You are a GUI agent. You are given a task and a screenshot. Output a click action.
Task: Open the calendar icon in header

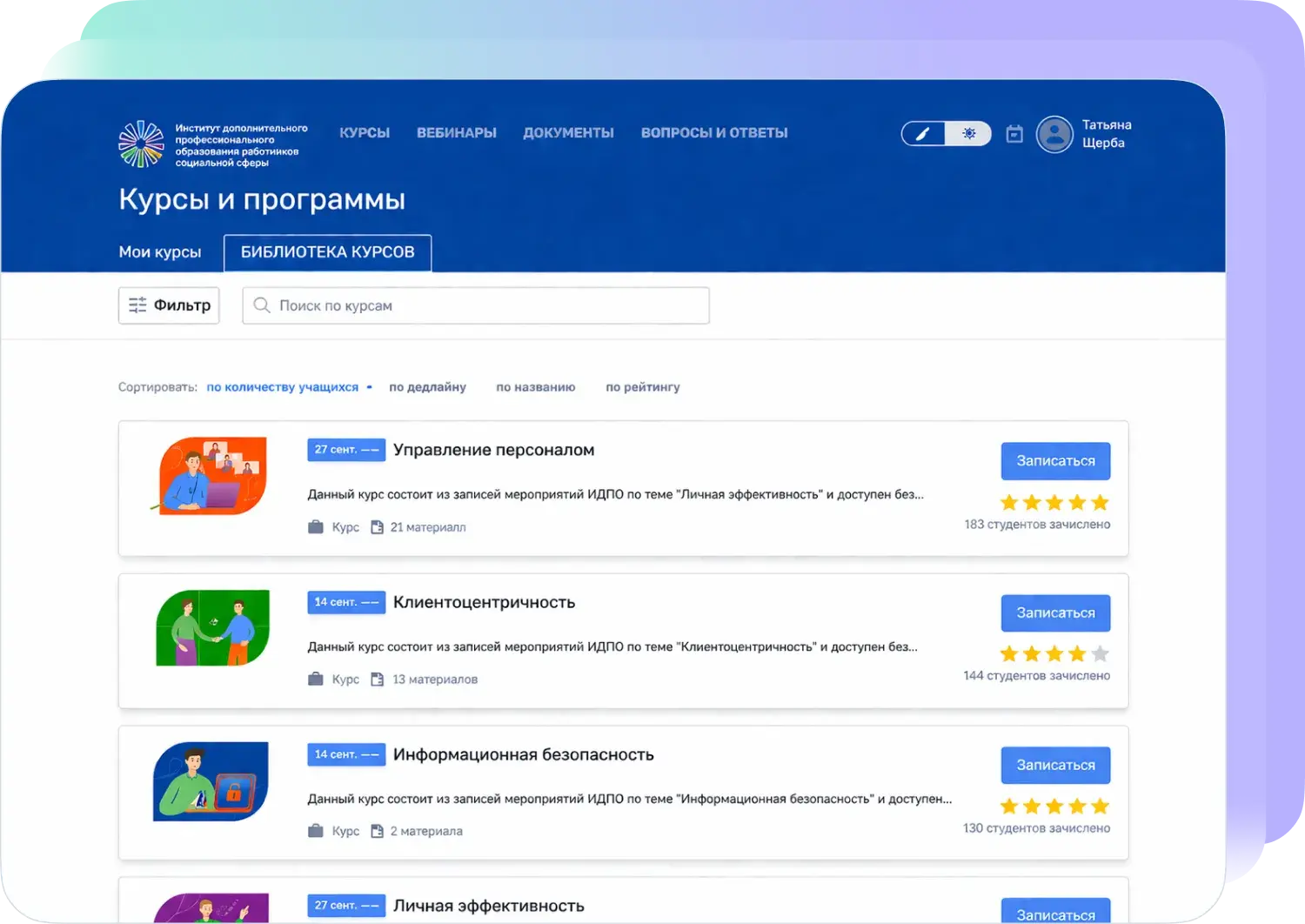coord(1014,134)
